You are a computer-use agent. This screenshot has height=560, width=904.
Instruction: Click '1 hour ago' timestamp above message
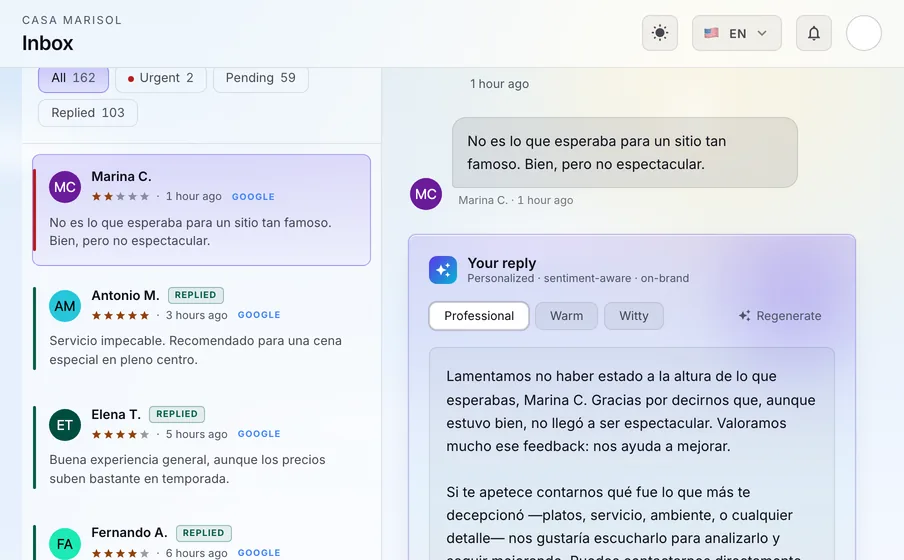[x=499, y=84]
